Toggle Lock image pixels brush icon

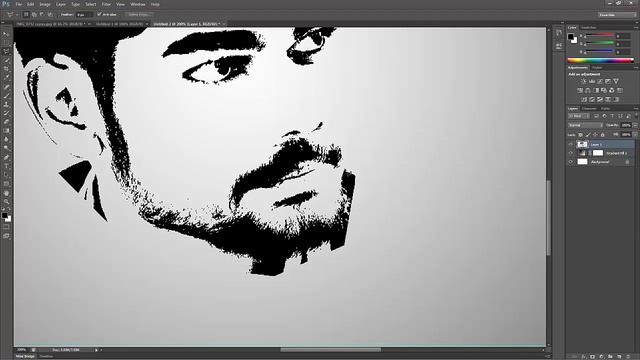coord(588,135)
